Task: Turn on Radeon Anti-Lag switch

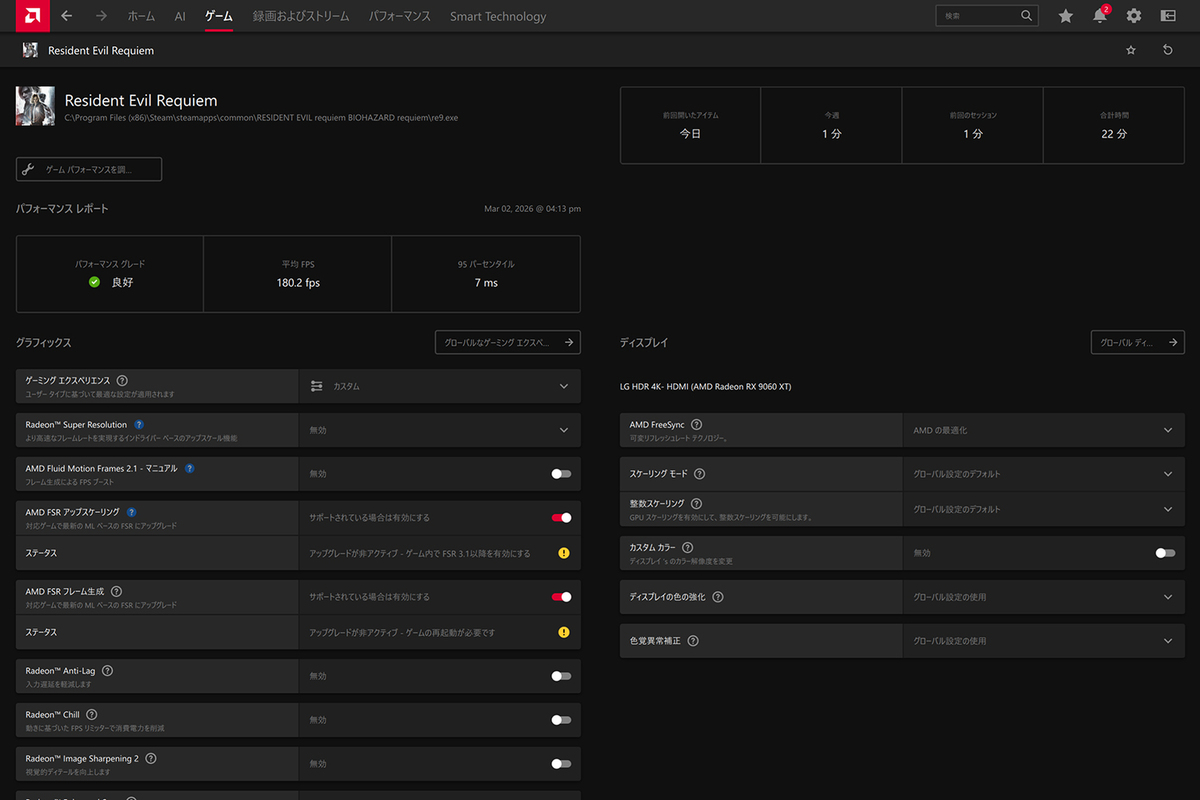Action: point(561,676)
